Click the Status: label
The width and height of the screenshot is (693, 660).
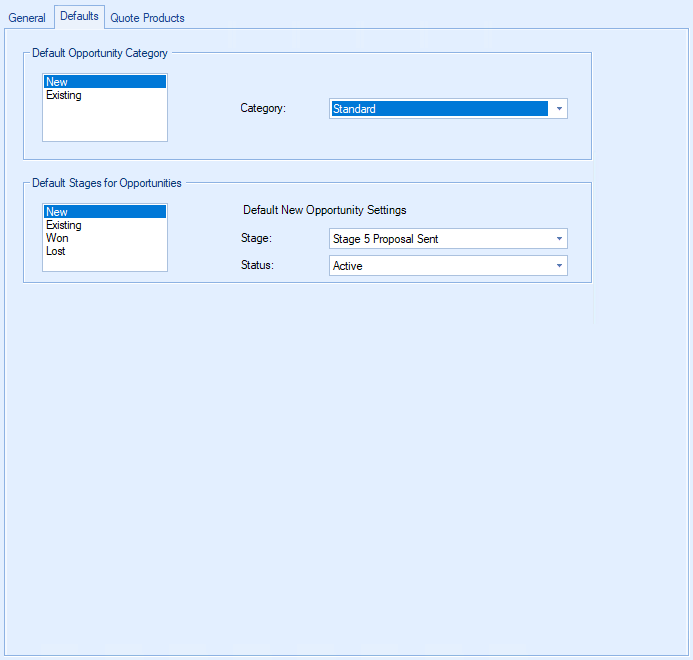(257, 266)
